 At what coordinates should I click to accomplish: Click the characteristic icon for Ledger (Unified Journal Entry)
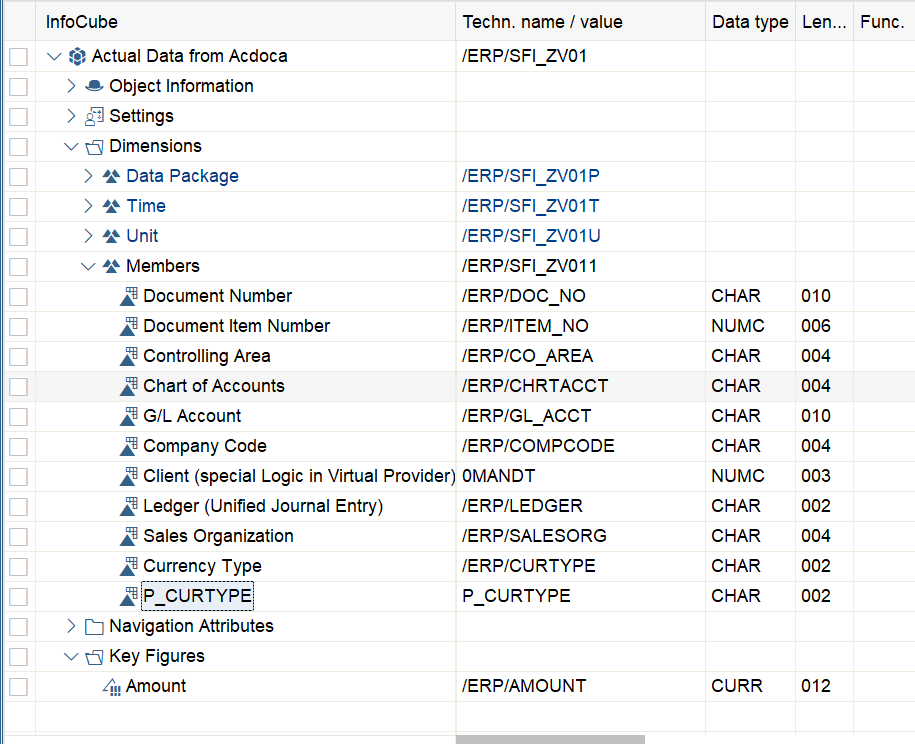point(128,507)
